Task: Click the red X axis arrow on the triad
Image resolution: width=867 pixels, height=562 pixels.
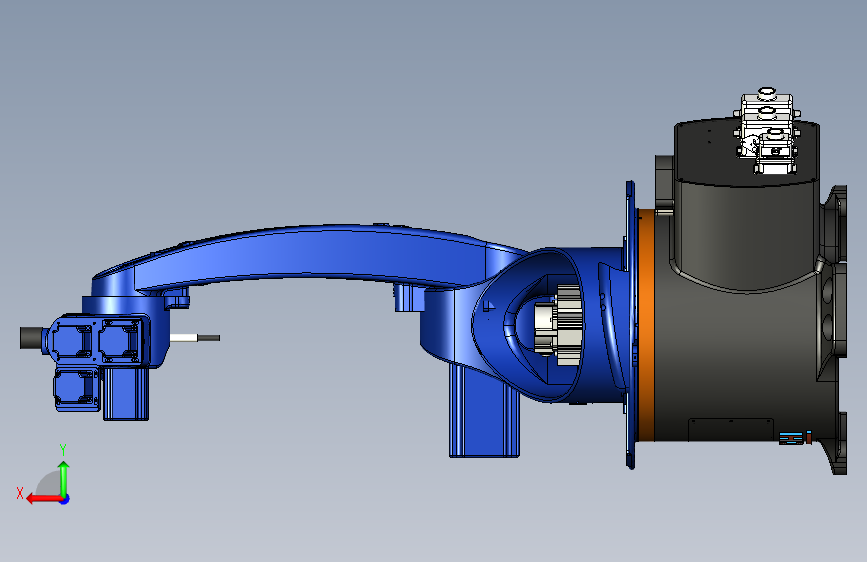Action: click(x=43, y=499)
